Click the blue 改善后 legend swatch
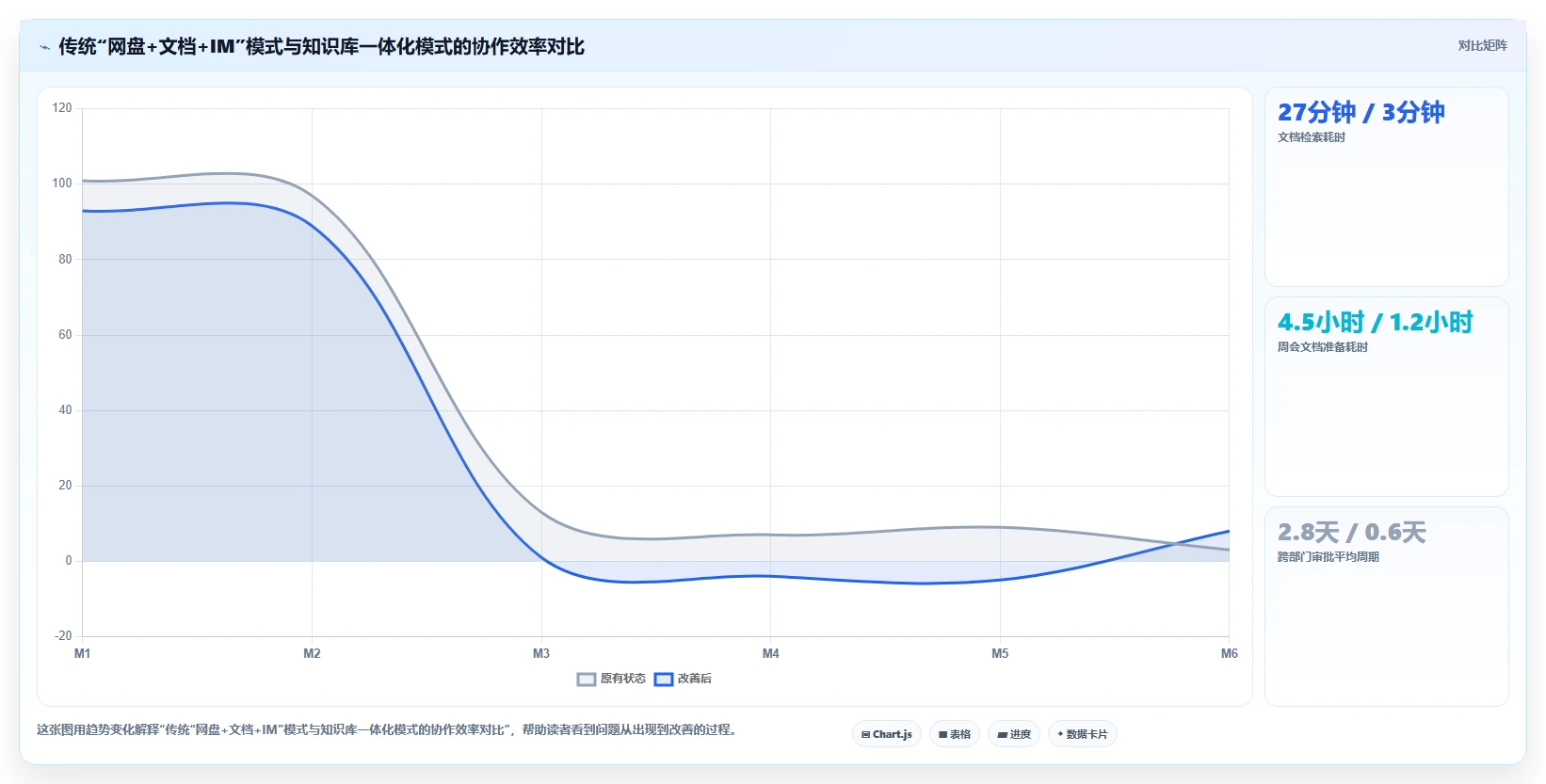1546x784 pixels. coord(664,680)
